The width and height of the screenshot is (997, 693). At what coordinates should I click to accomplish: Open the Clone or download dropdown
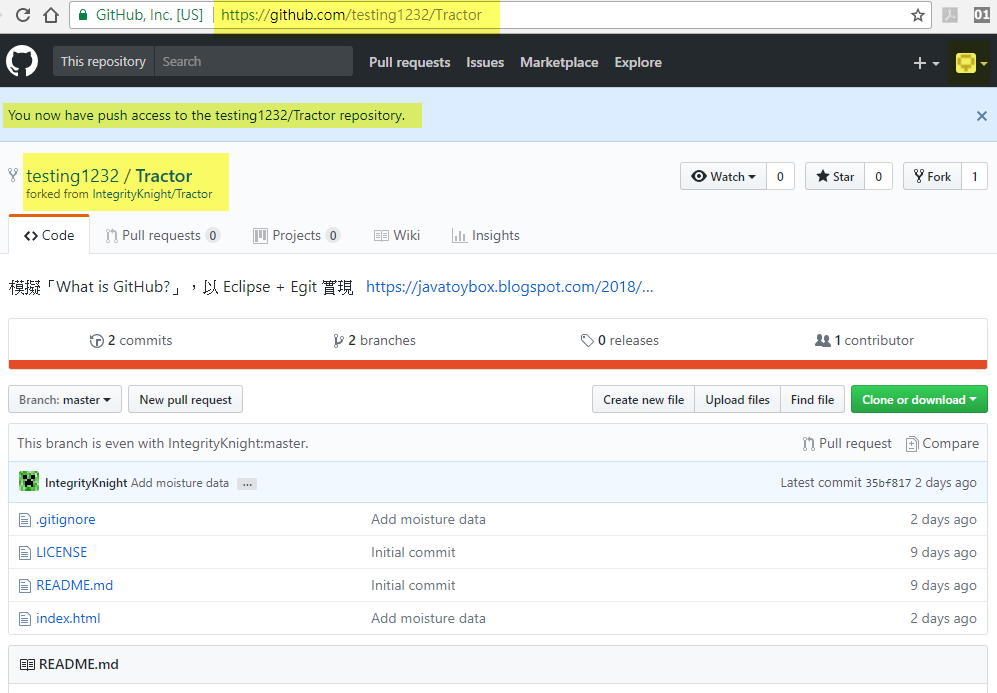(918, 398)
